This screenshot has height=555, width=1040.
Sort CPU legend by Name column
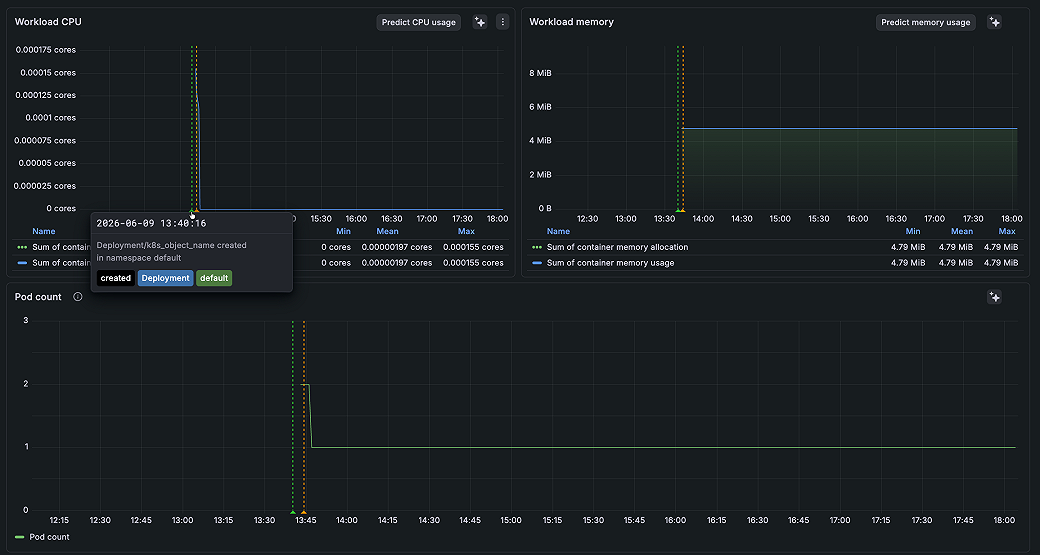pyautogui.click(x=44, y=231)
